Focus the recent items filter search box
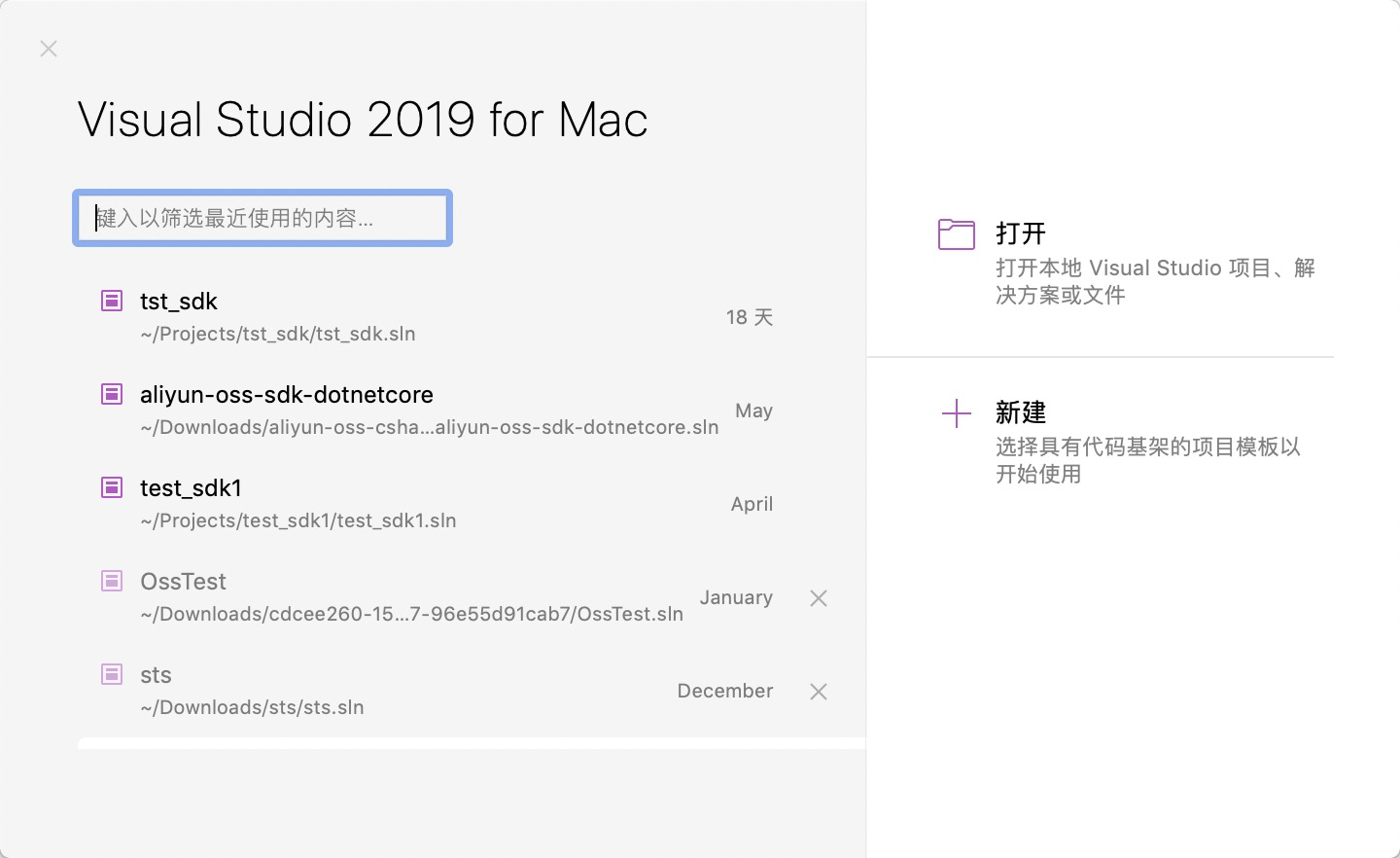Screen dimensions: 1400x858 262,218
